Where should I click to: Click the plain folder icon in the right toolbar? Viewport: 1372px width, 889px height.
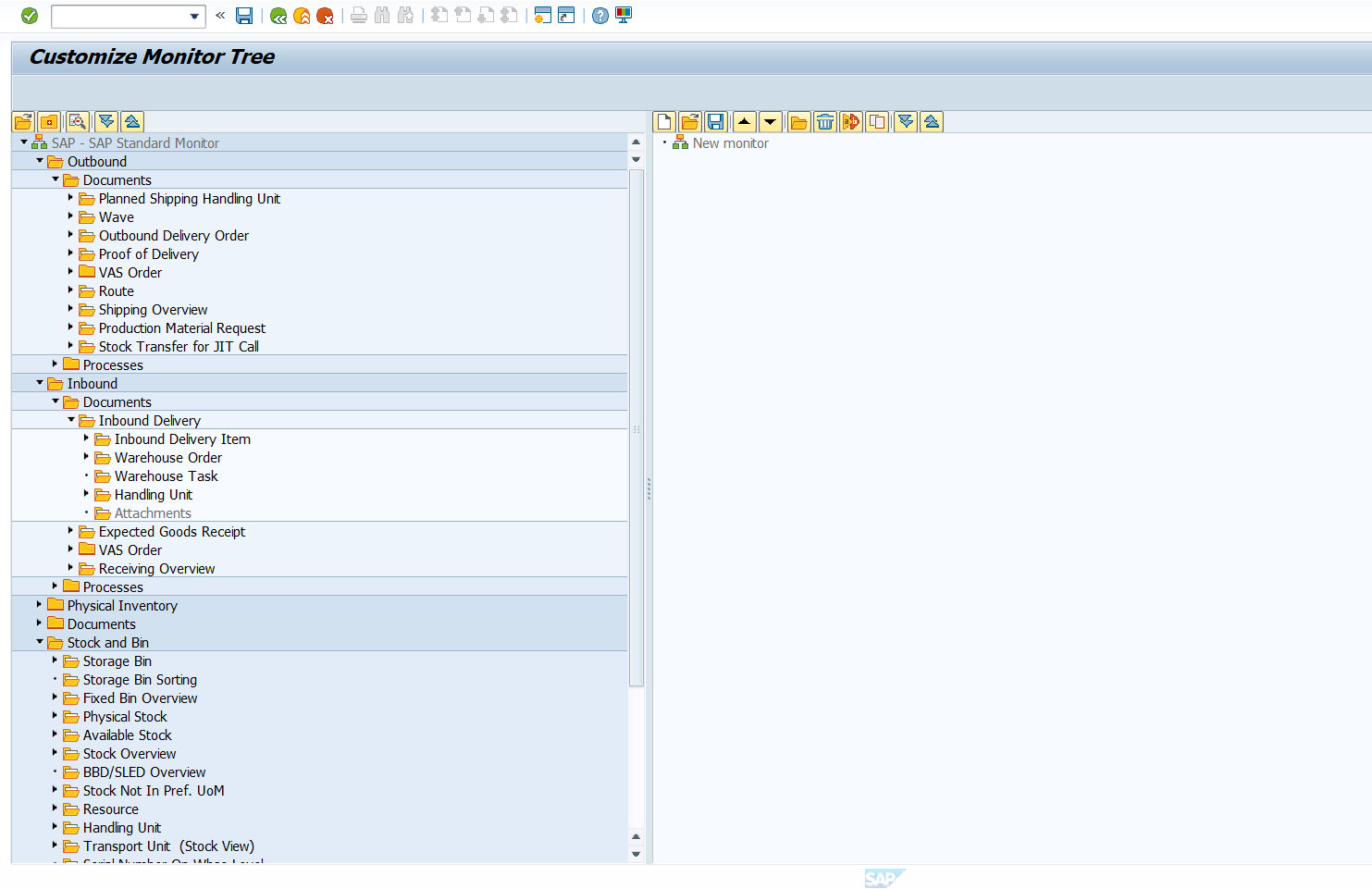(799, 122)
